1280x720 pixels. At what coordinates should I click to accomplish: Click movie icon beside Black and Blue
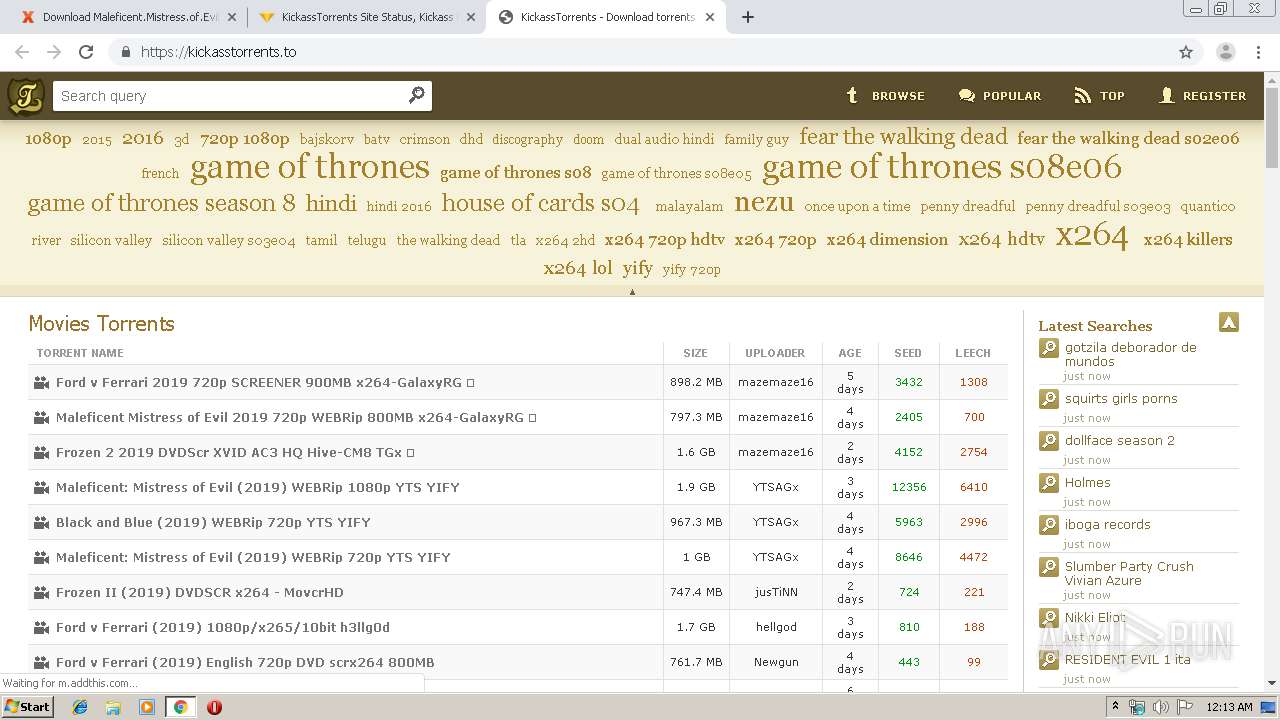click(41, 522)
